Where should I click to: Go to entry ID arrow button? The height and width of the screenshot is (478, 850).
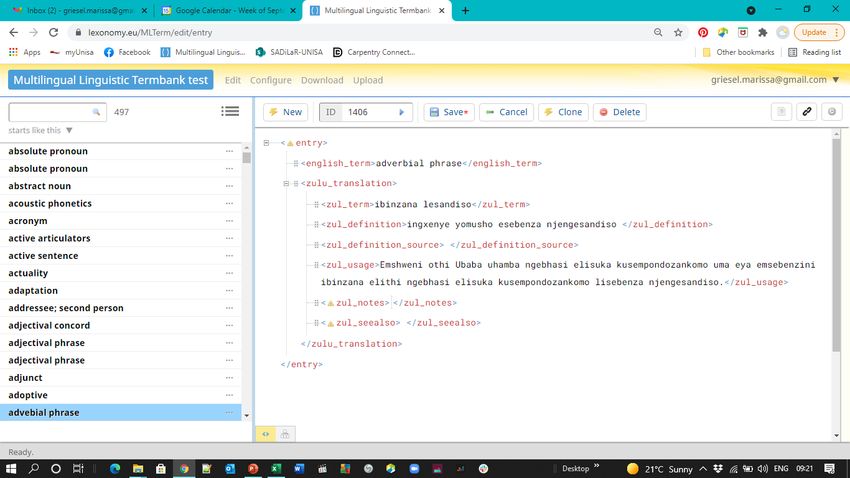point(402,112)
